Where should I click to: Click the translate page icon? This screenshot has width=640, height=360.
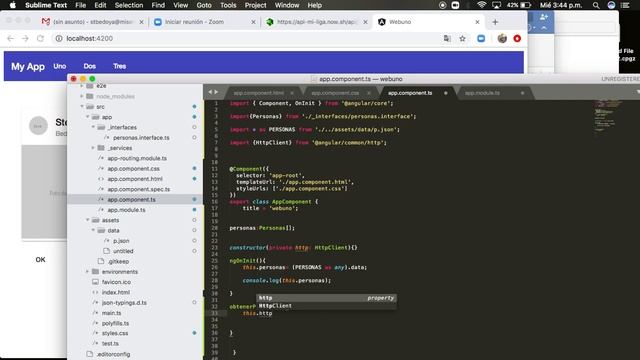click(x=447, y=38)
